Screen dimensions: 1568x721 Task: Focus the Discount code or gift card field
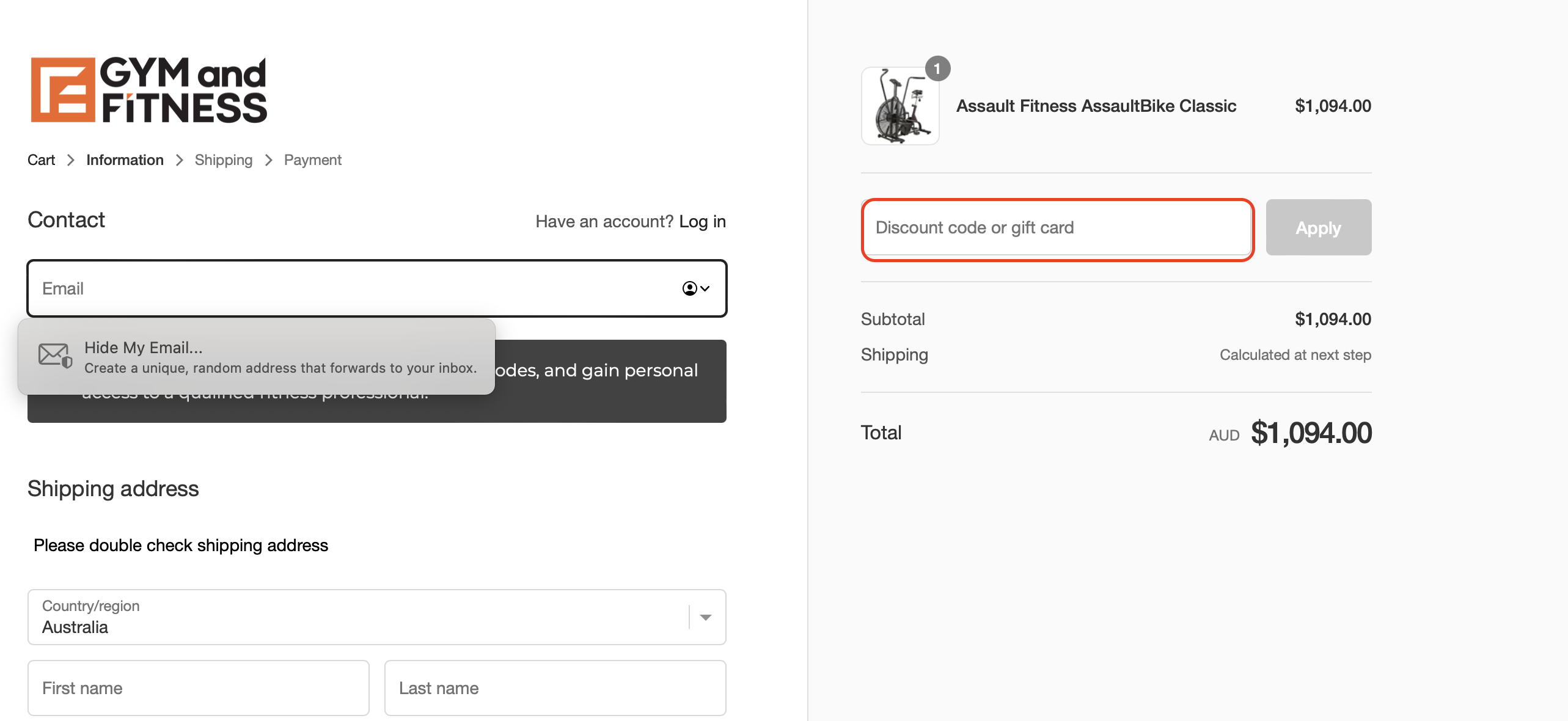(1057, 228)
